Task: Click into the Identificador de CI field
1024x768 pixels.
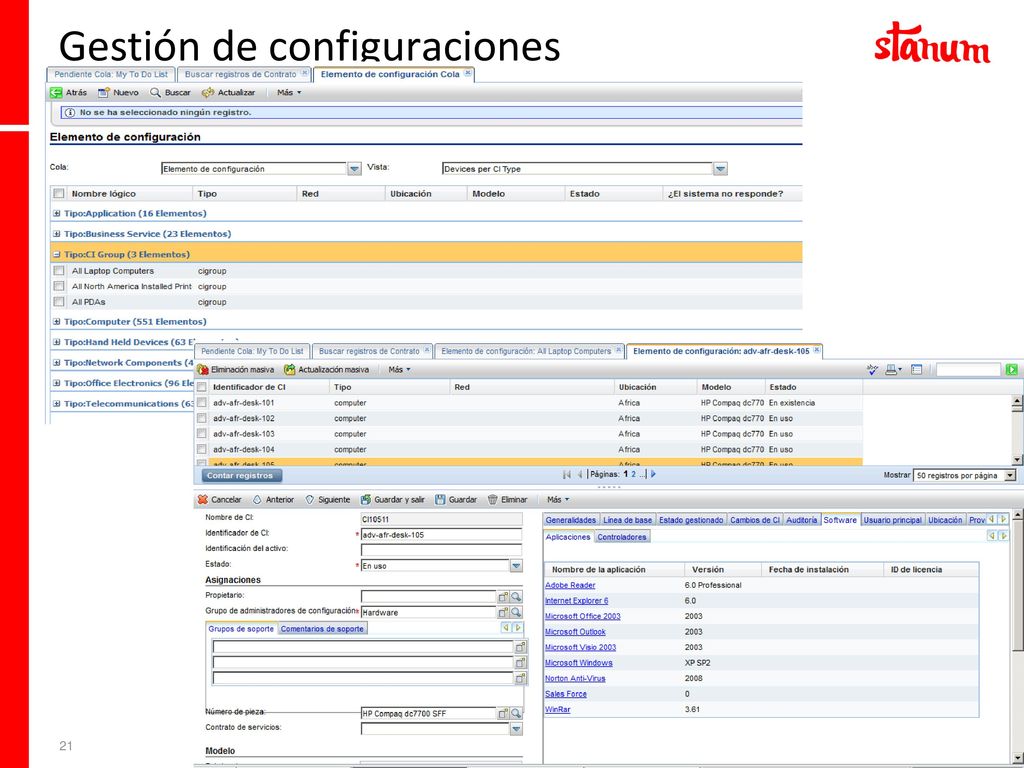Action: pos(441,535)
